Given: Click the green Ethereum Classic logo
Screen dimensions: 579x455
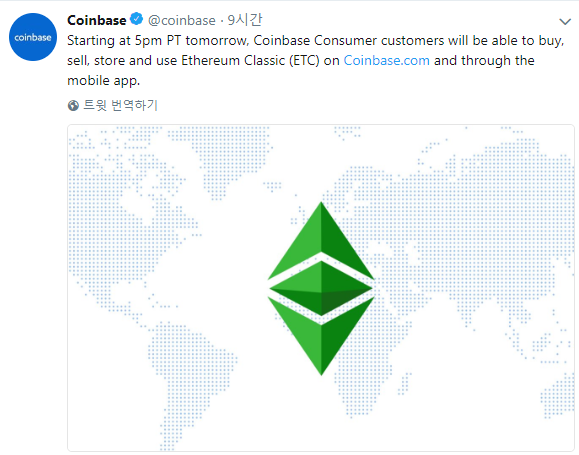Looking at the screenshot, I should (321, 289).
